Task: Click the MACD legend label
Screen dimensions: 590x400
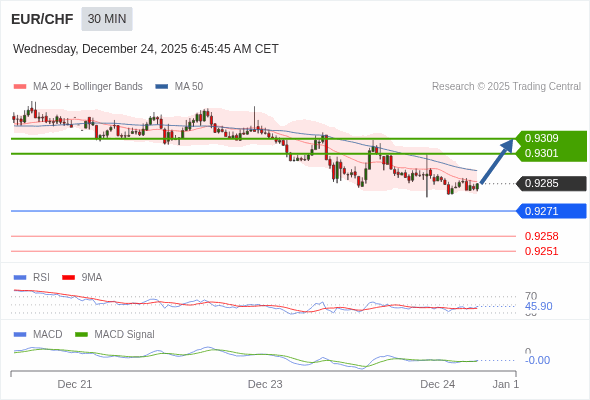Action: click(48, 335)
